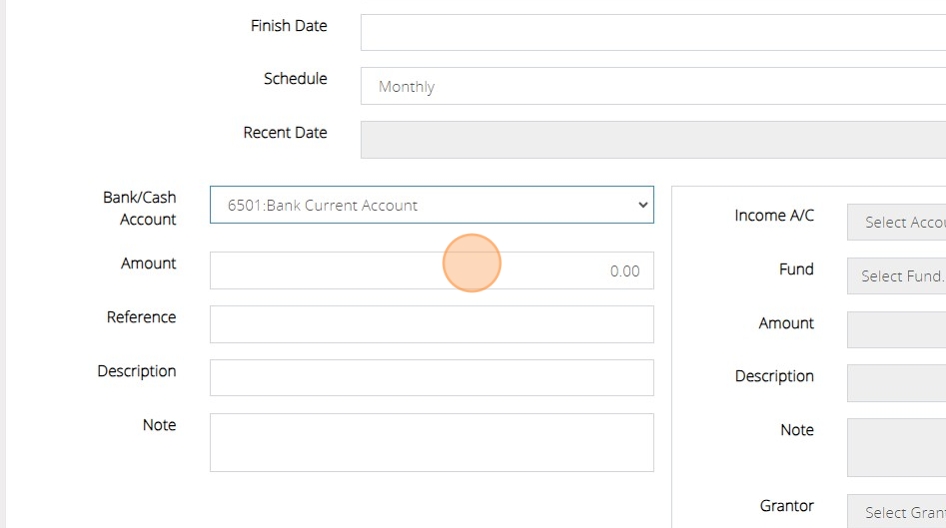The image size is (946, 528).
Task: Click the Bank/Cash Account label
Action: [x=140, y=208]
